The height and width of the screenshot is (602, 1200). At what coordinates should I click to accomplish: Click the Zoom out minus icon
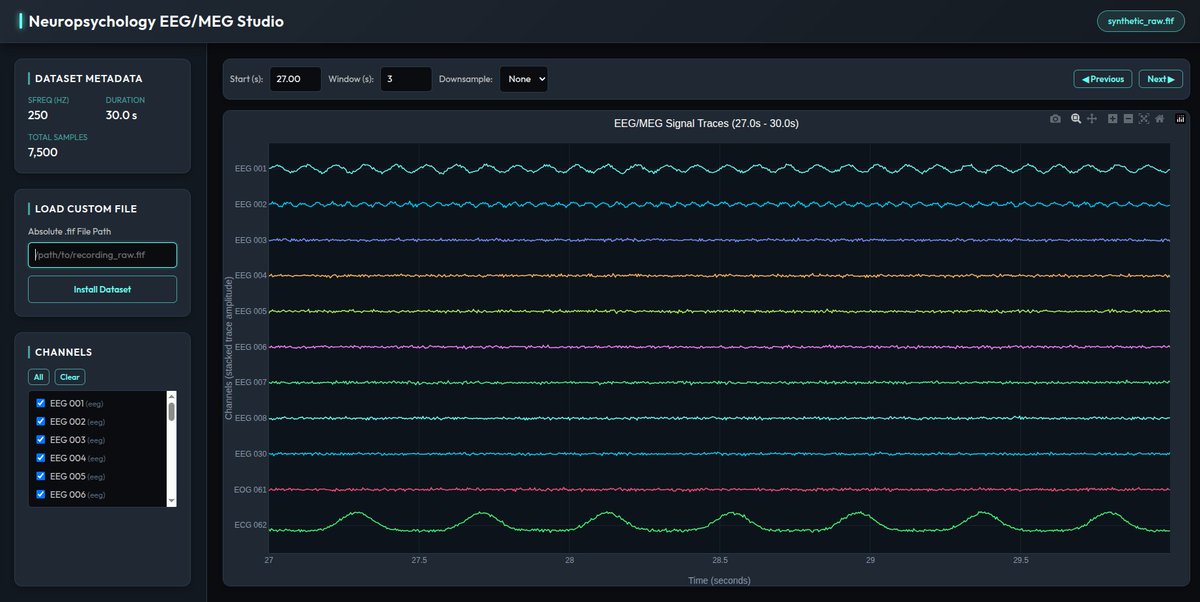(x=1128, y=119)
